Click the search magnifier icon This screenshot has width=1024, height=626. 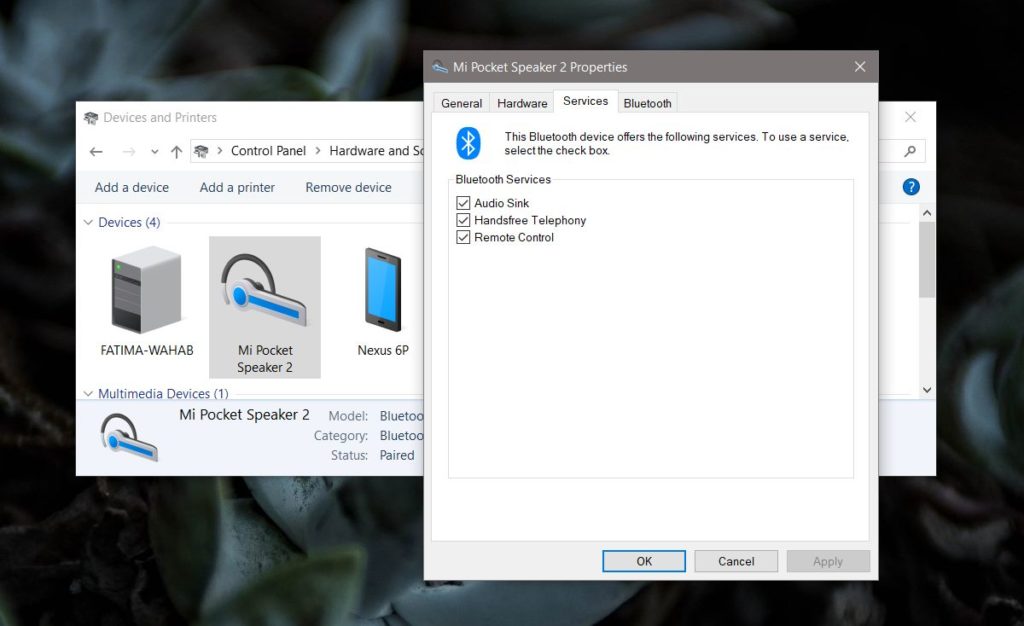click(x=908, y=151)
